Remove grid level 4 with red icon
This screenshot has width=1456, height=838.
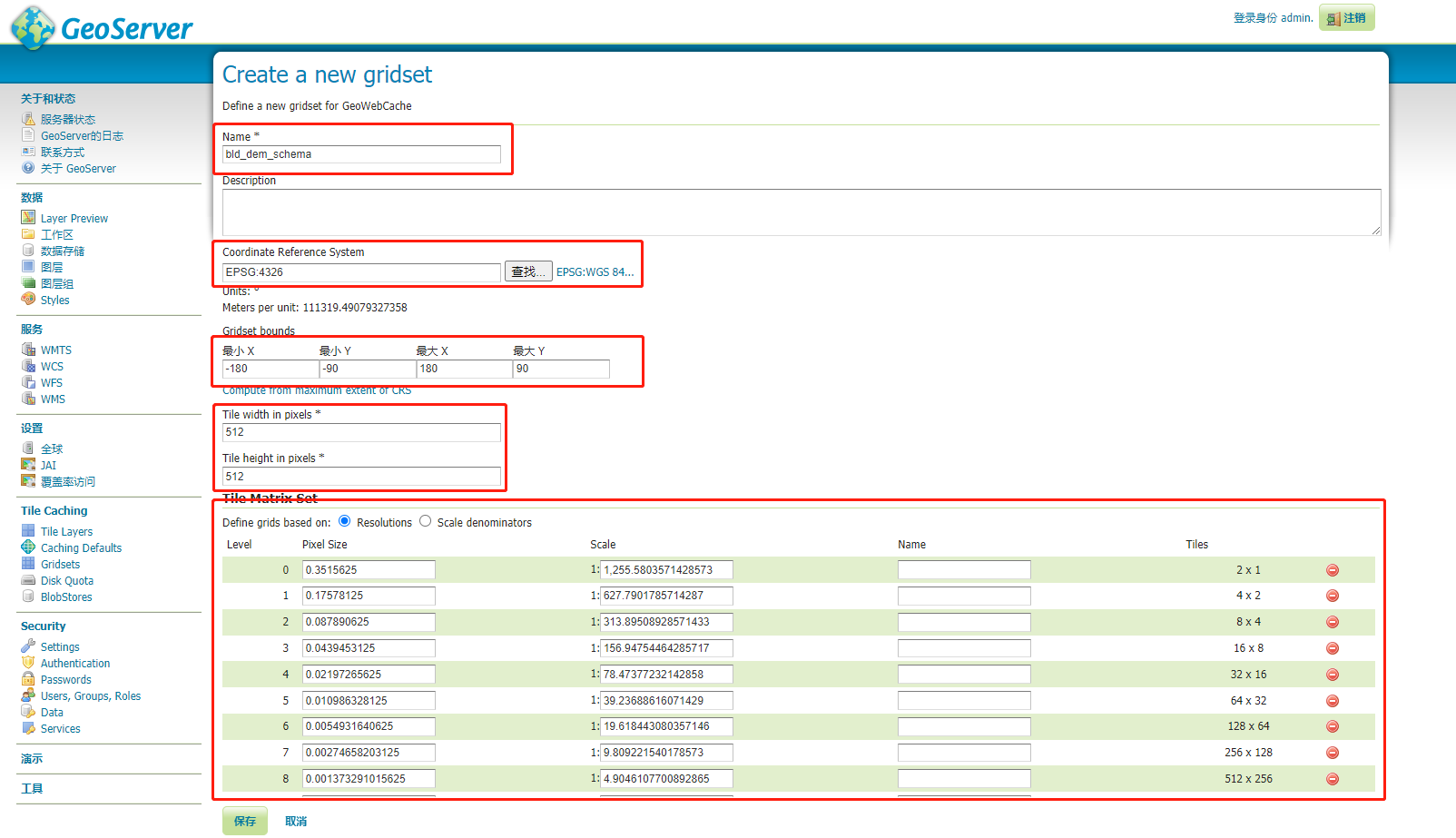point(1333,675)
